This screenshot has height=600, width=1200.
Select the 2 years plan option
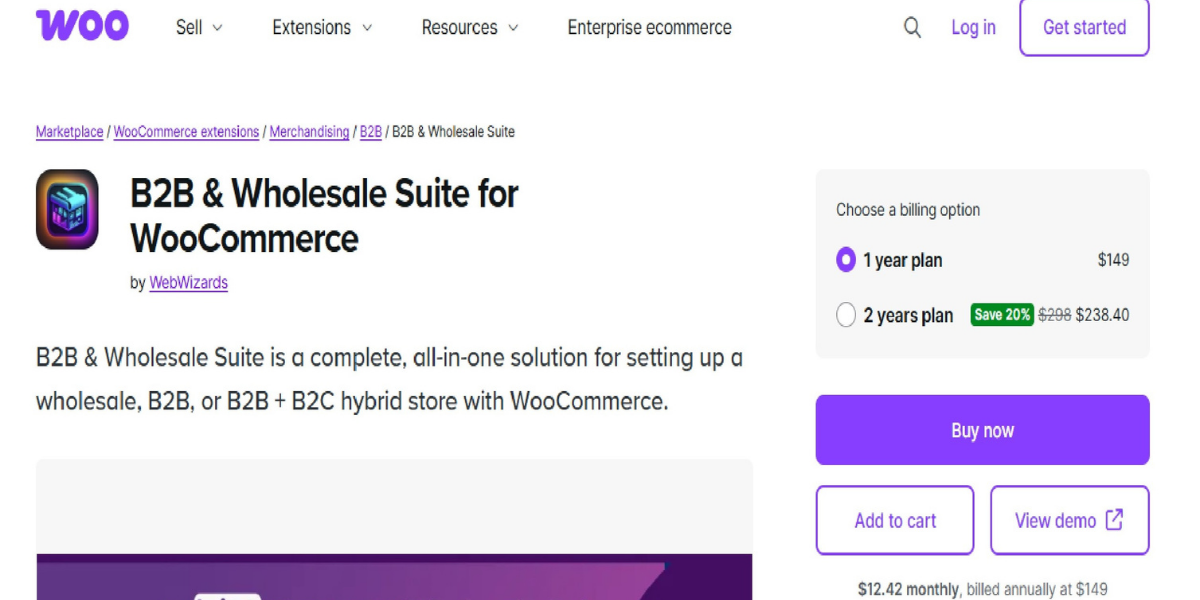point(846,315)
